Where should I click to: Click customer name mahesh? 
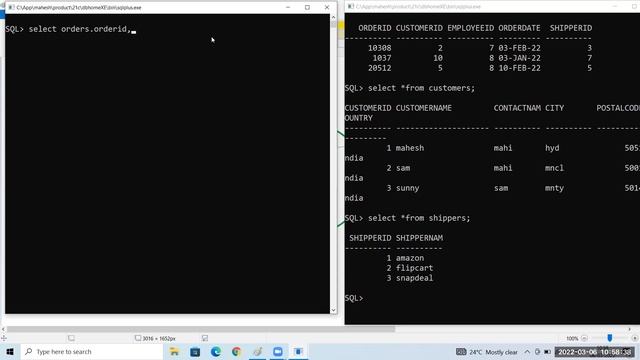tap(410, 148)
